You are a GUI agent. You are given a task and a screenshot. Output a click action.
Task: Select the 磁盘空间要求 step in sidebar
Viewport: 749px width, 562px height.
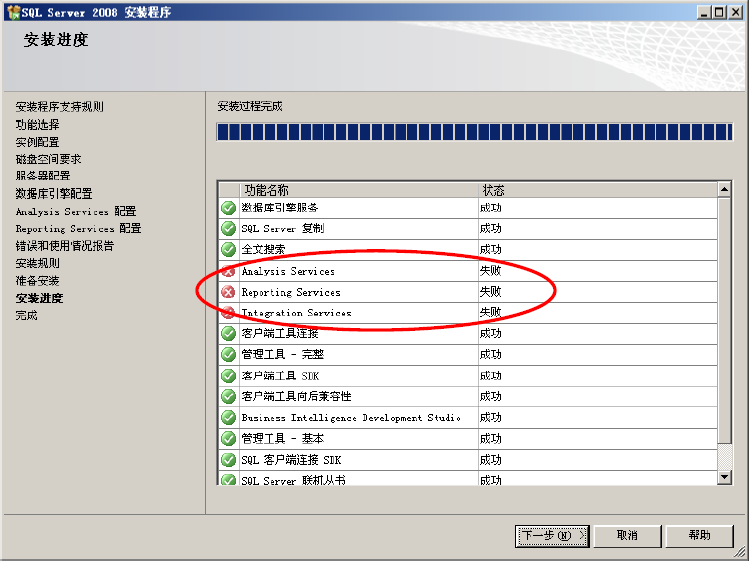coord(48,159)
